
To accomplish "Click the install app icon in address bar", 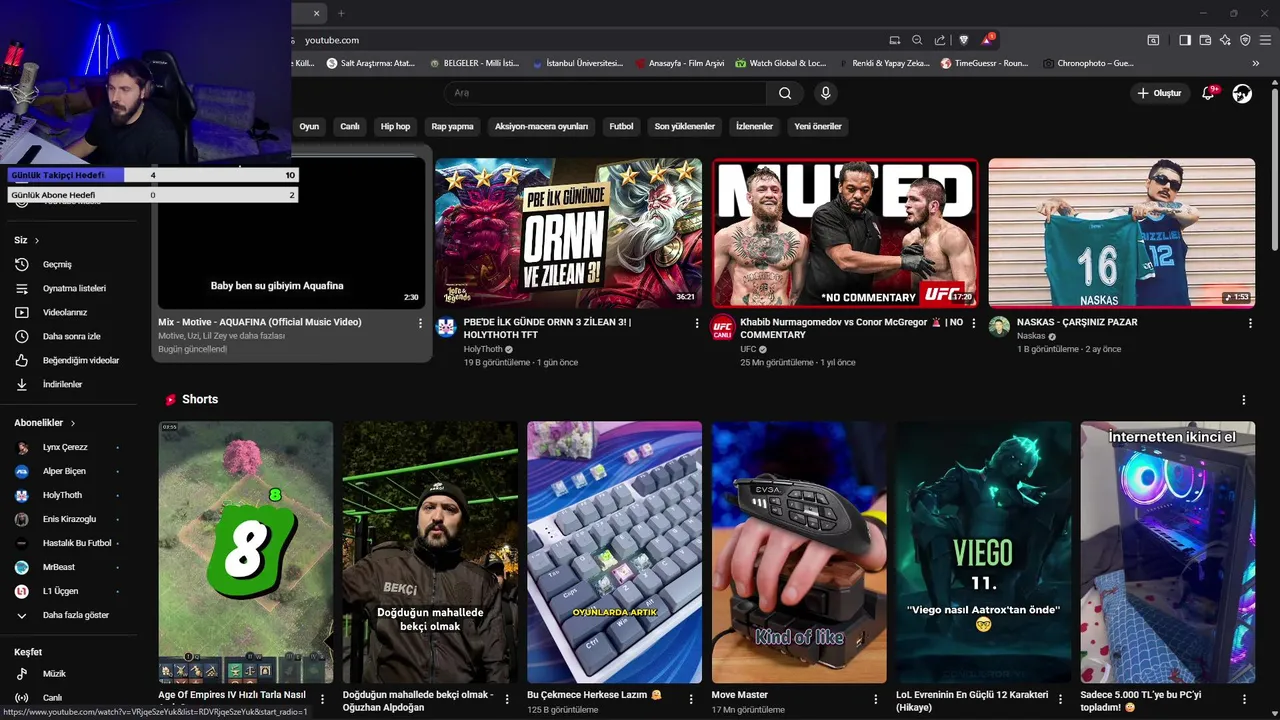I will 895,40.
